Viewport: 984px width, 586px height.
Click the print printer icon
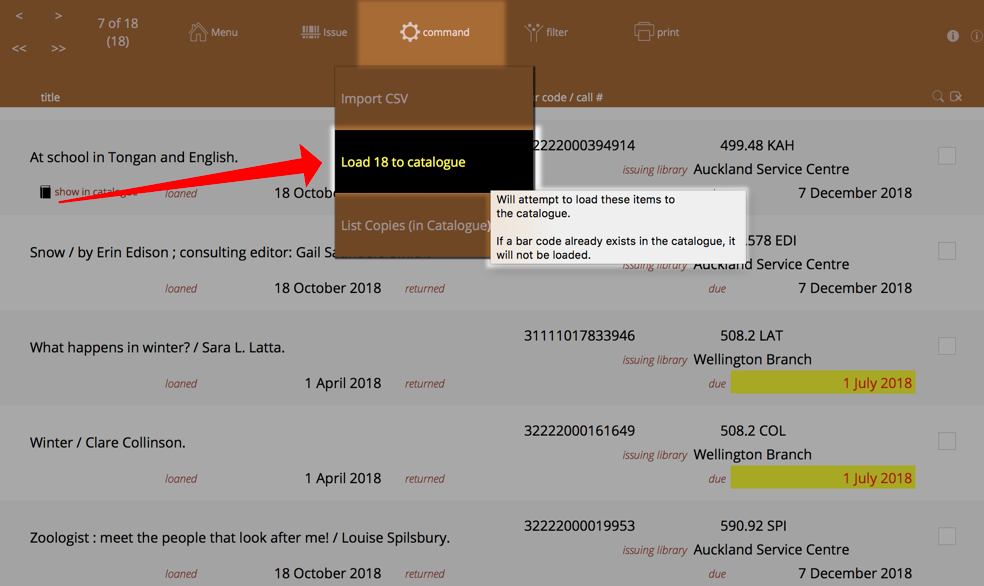click(x=643, y=32)
